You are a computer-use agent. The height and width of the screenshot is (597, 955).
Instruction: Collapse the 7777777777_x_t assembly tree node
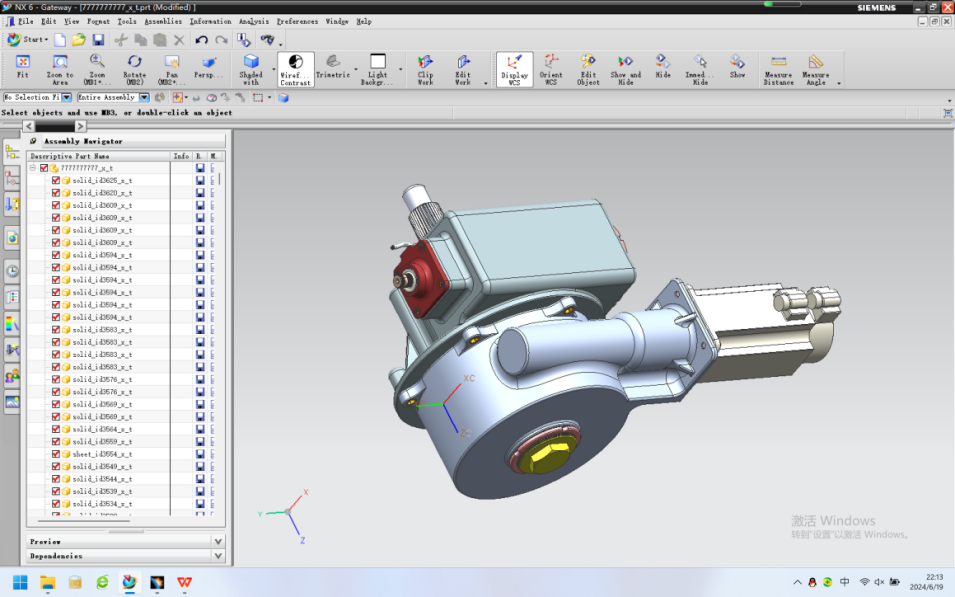tap(33, 168)
